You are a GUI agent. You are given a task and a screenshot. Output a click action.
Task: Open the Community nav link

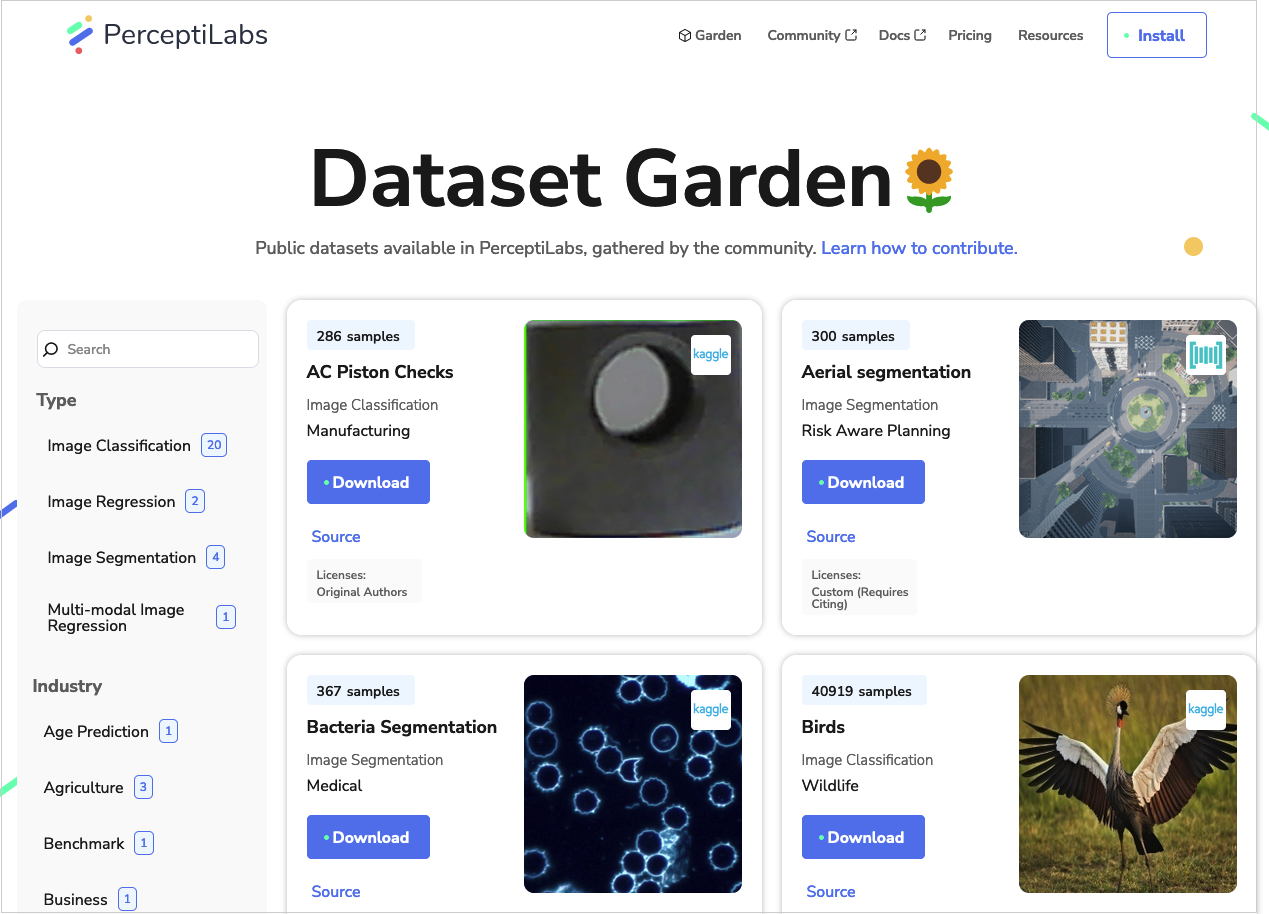[812, 35]
